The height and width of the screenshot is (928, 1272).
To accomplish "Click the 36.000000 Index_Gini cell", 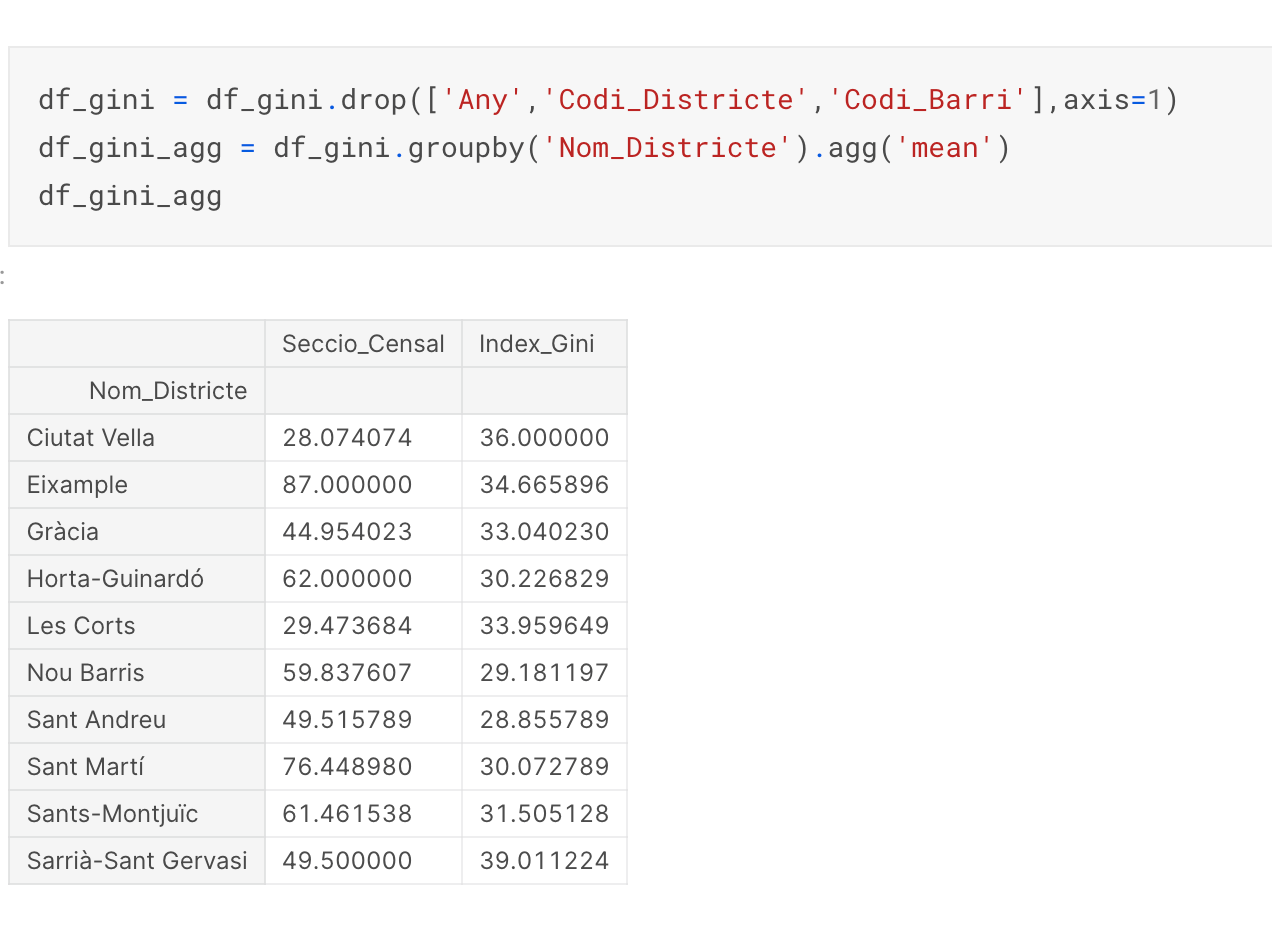I will 544,438.
